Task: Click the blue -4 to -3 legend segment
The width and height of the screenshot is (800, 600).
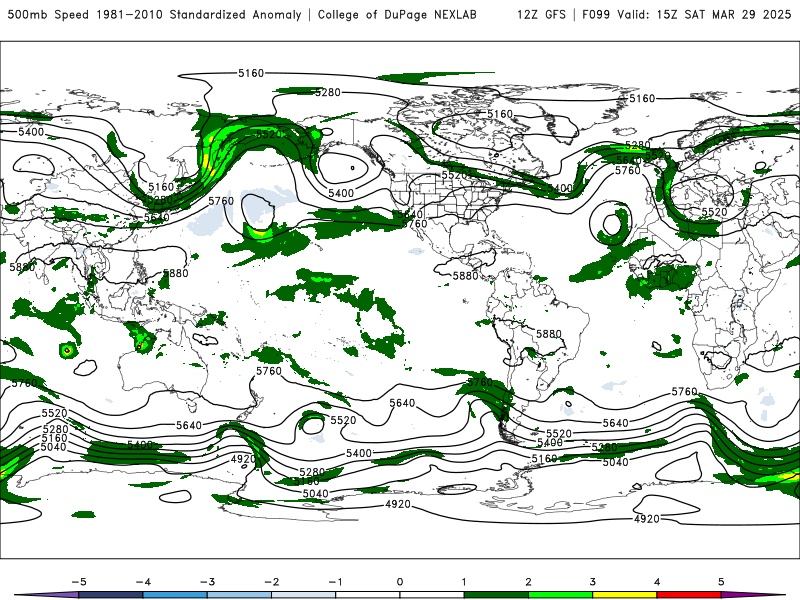Action: tap(175, 595)
